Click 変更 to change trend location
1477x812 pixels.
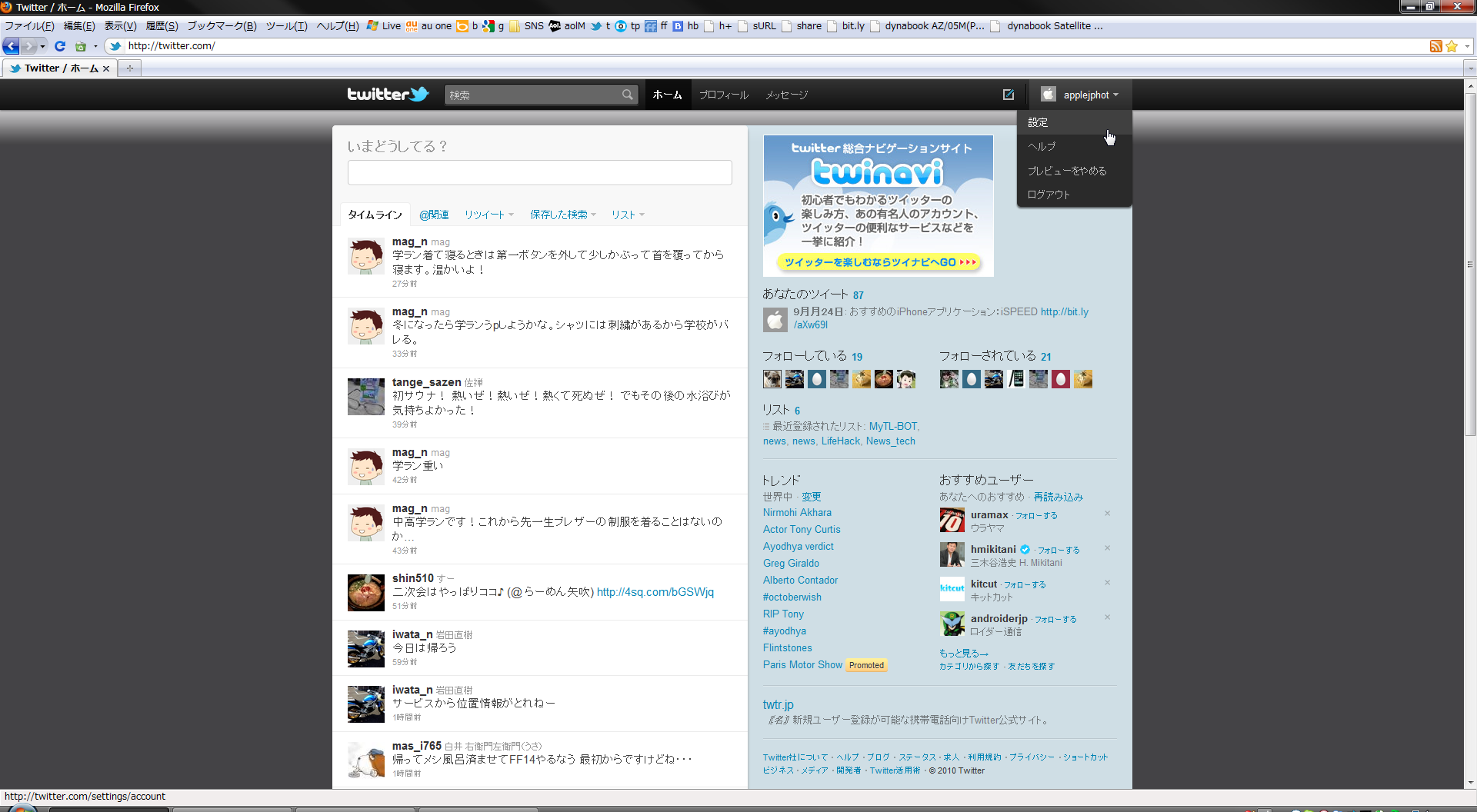[x=812, y=497]
